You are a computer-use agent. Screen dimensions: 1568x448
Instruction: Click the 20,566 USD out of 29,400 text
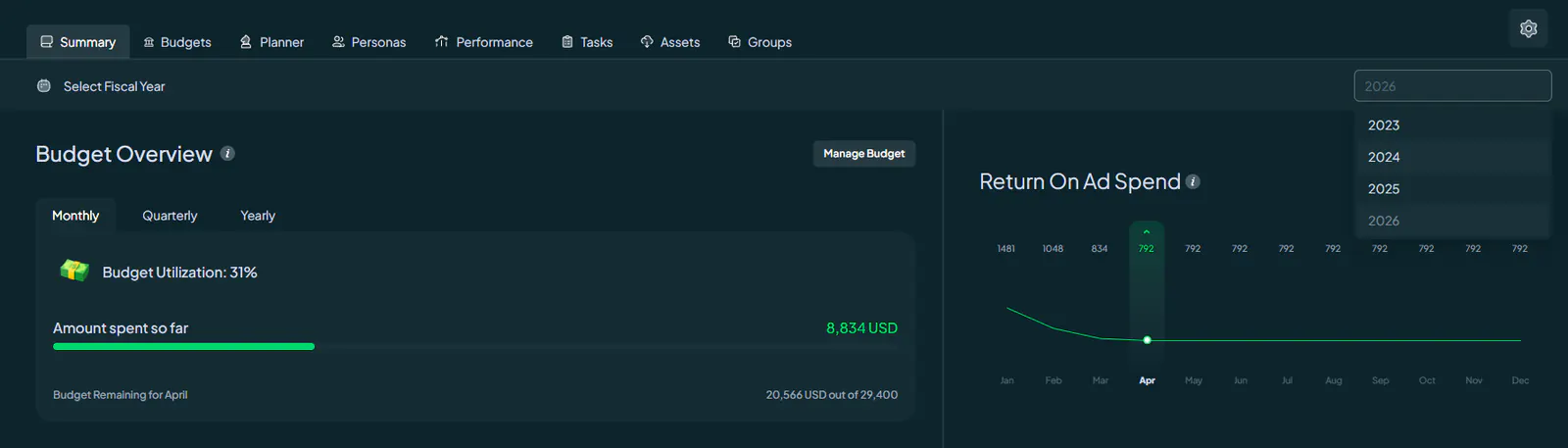832,395
